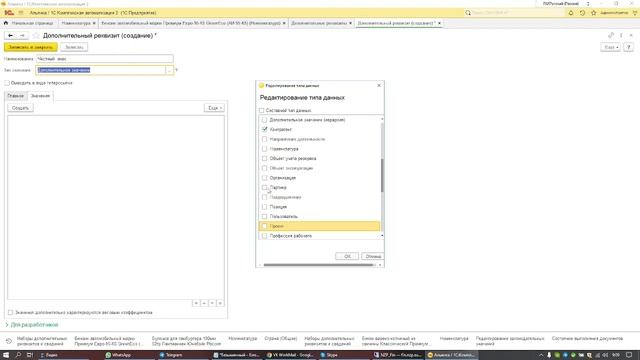
Task: Switch to the Значения tab
Action: 40,96
